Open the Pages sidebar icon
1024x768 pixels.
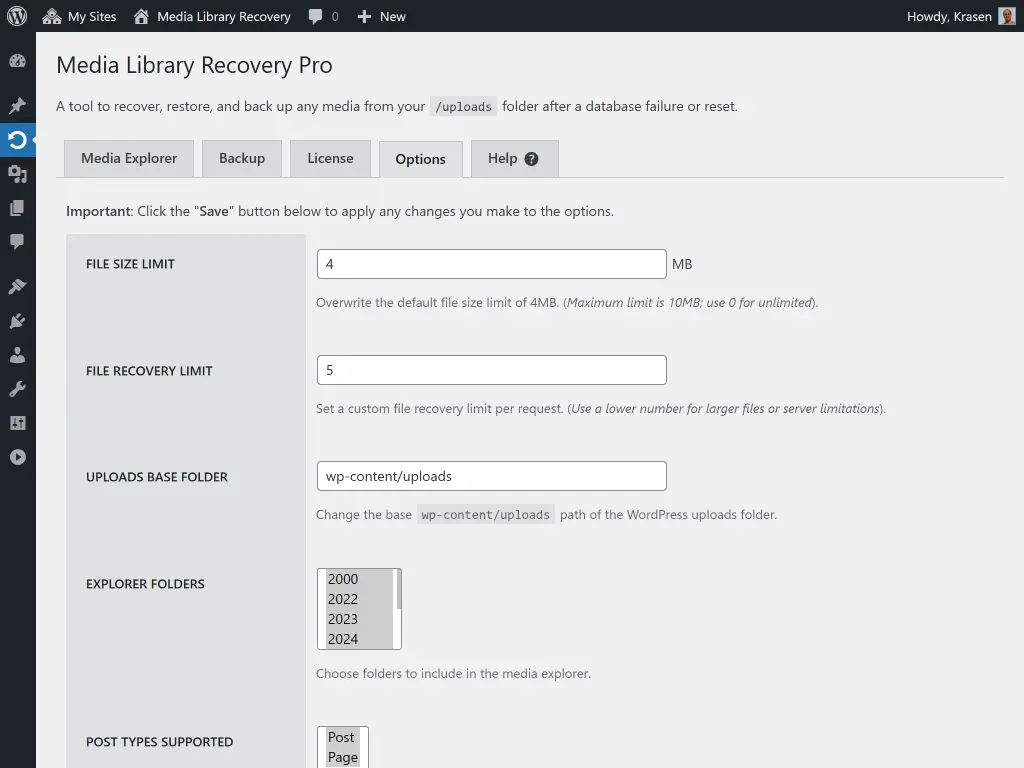coord(17,208)
